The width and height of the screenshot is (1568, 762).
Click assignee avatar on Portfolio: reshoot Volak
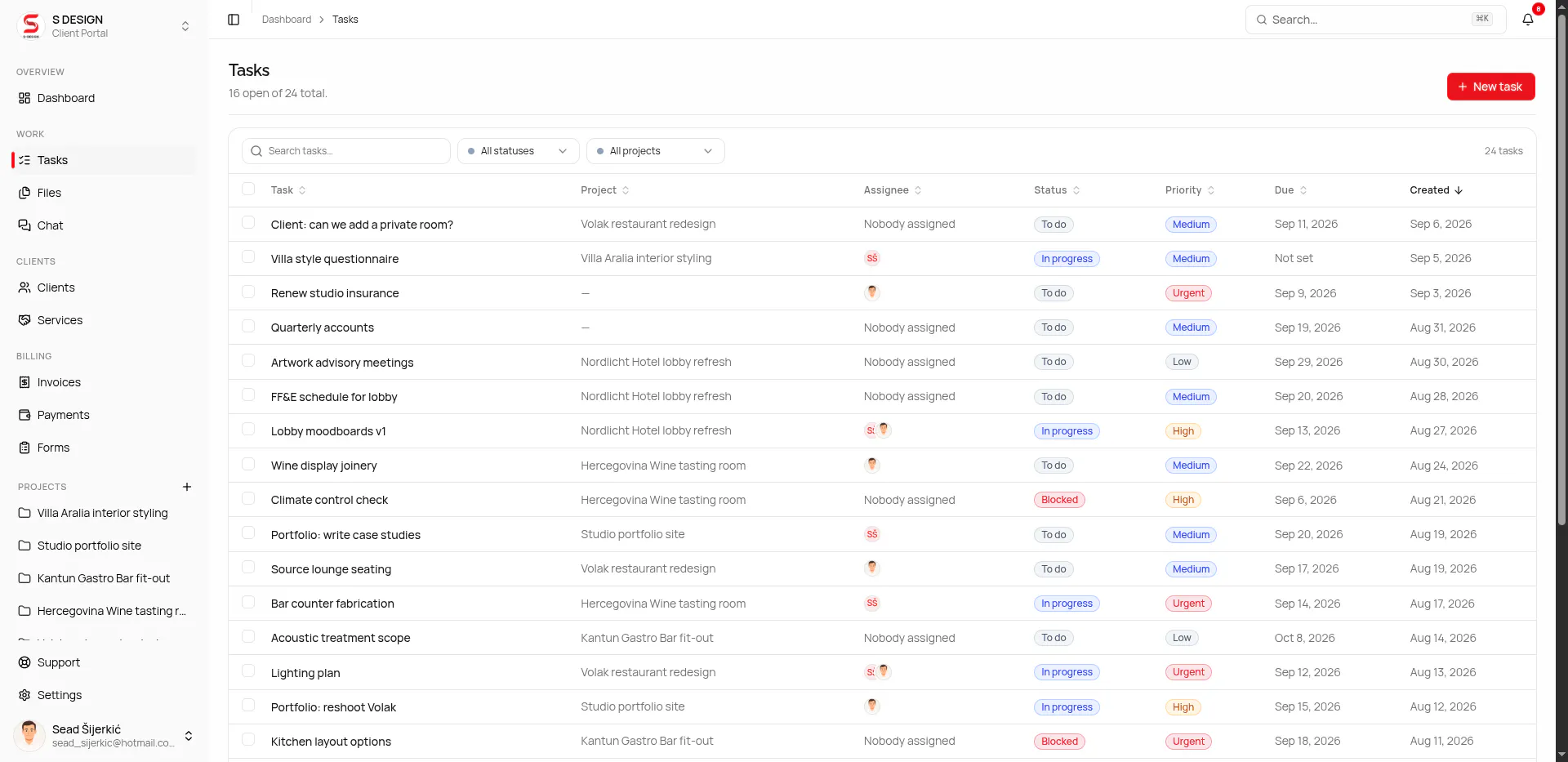click(872, 706)
